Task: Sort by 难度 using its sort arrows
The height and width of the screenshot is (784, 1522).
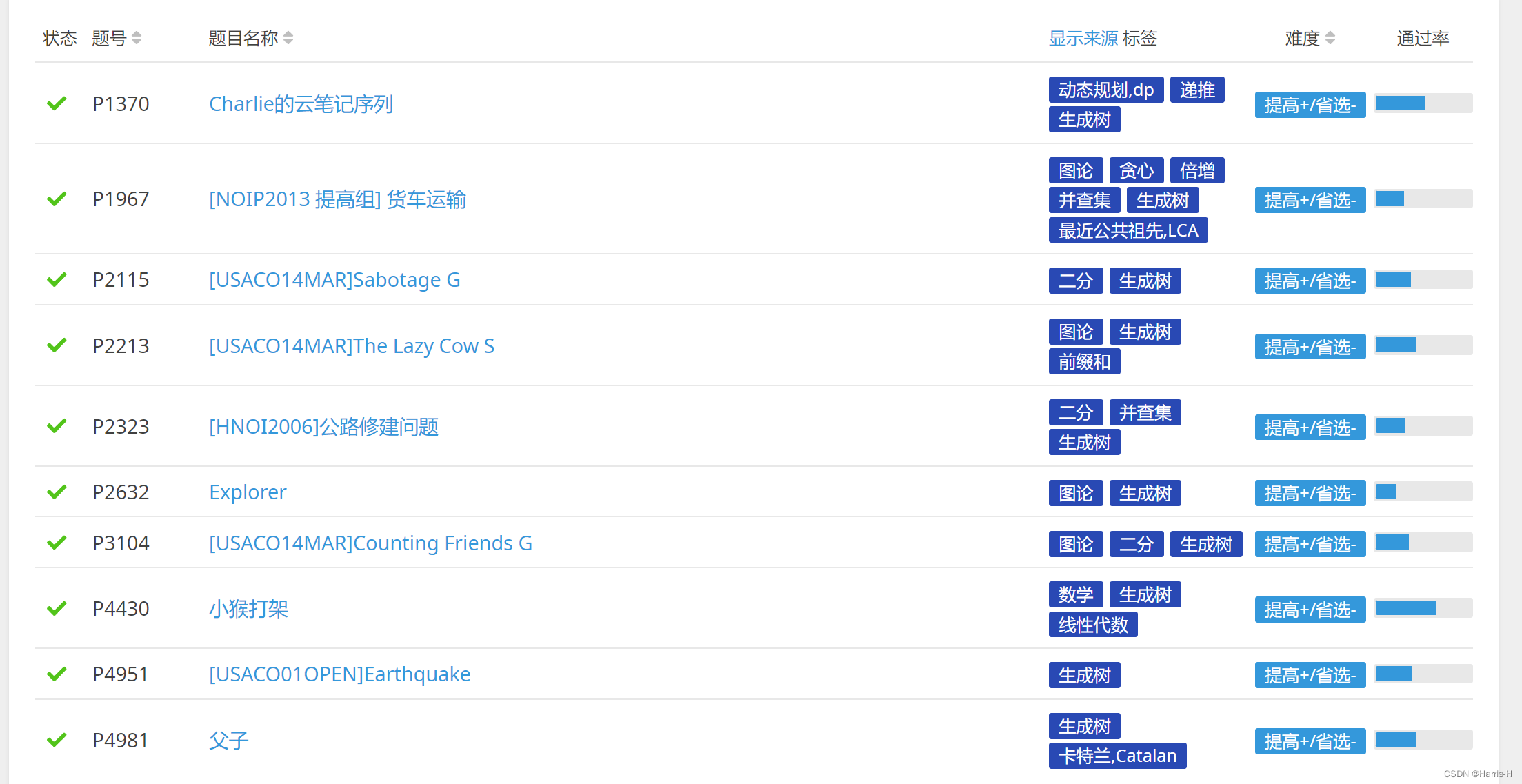Action: tap(1330, 38)
